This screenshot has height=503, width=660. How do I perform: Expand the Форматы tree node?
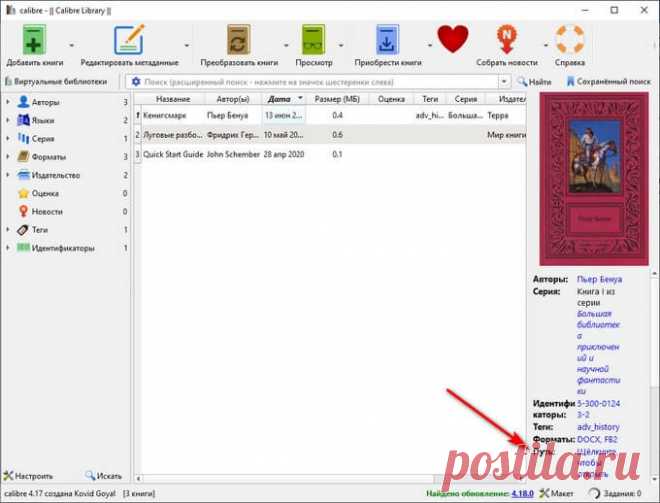[x=8, y=157]
